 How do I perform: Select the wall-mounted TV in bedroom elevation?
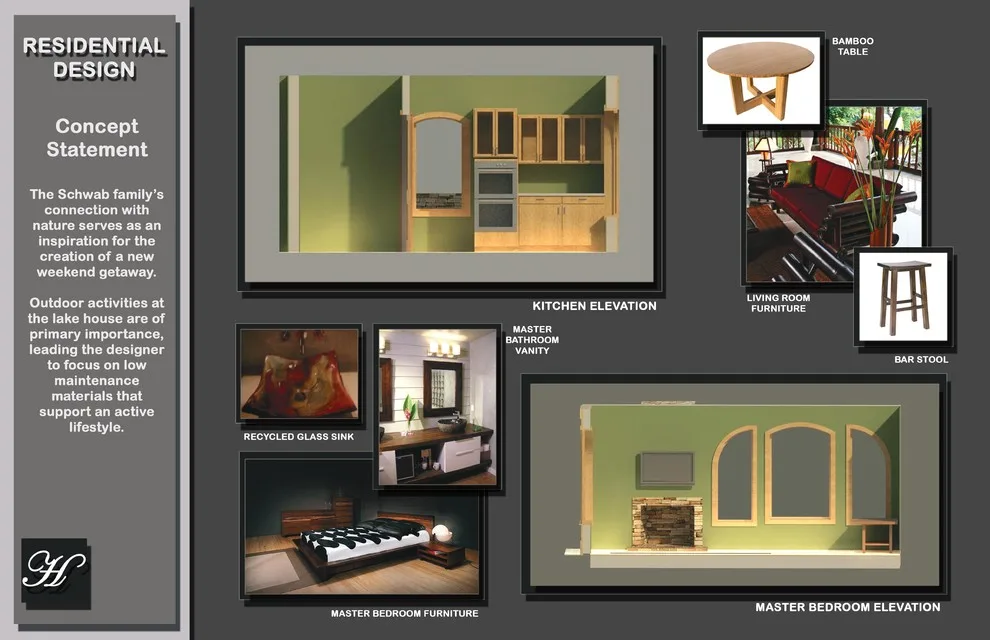[667, 468]
